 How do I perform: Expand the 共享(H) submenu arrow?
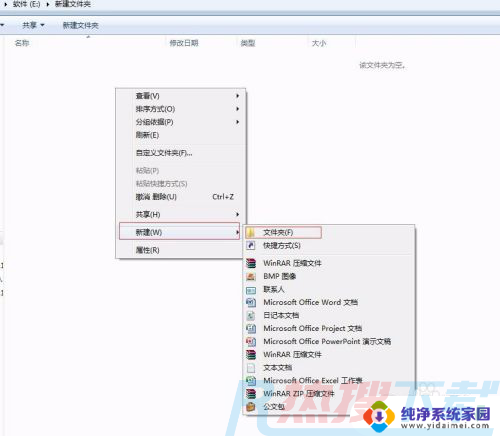[x=237, y=214]
